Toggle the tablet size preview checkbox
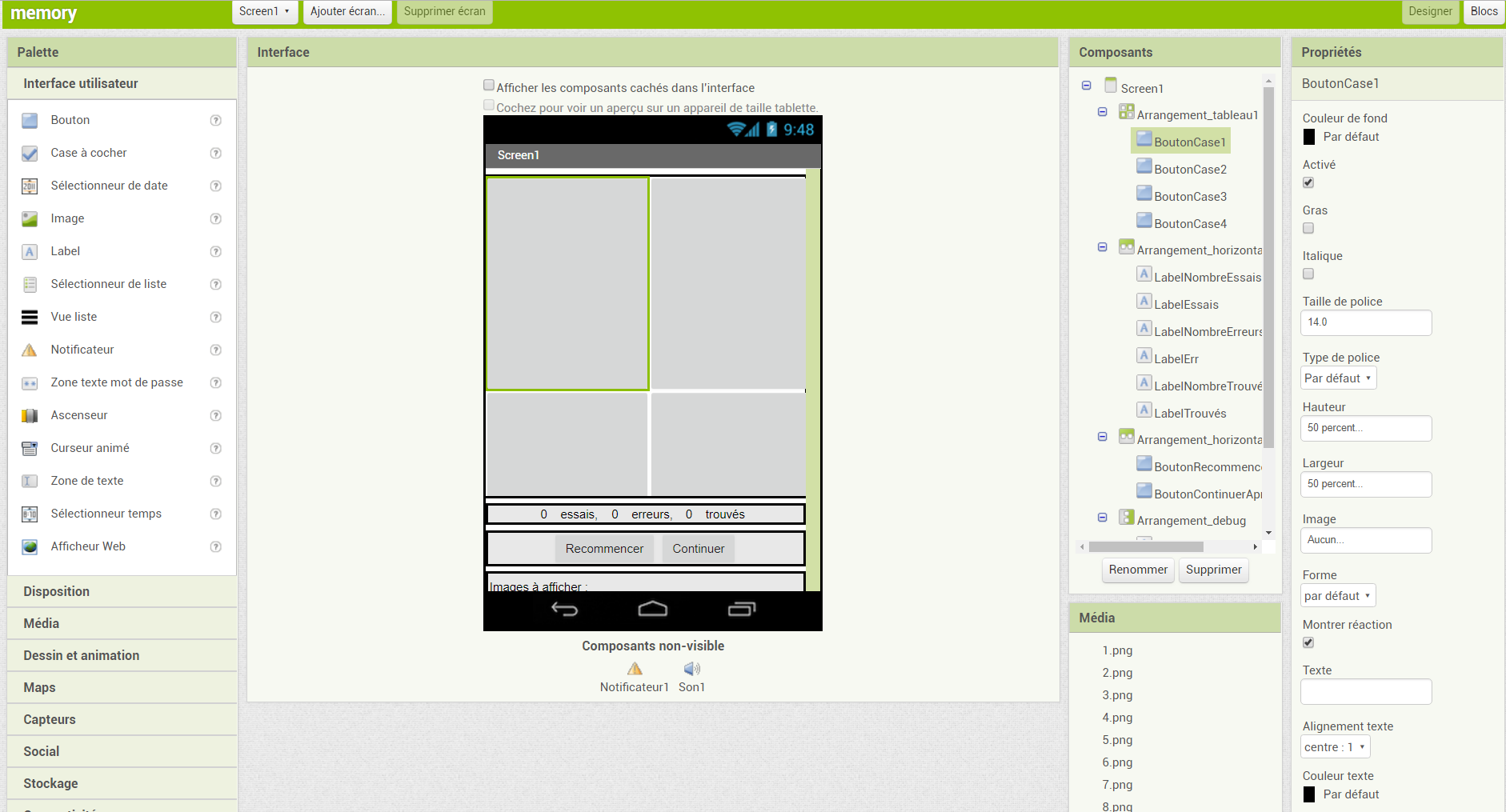Screen dimensions: 1506x812 point(489,105)
